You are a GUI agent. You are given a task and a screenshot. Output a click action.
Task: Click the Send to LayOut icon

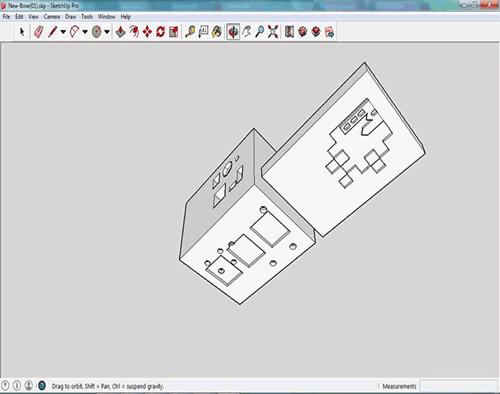click(329, 32)
